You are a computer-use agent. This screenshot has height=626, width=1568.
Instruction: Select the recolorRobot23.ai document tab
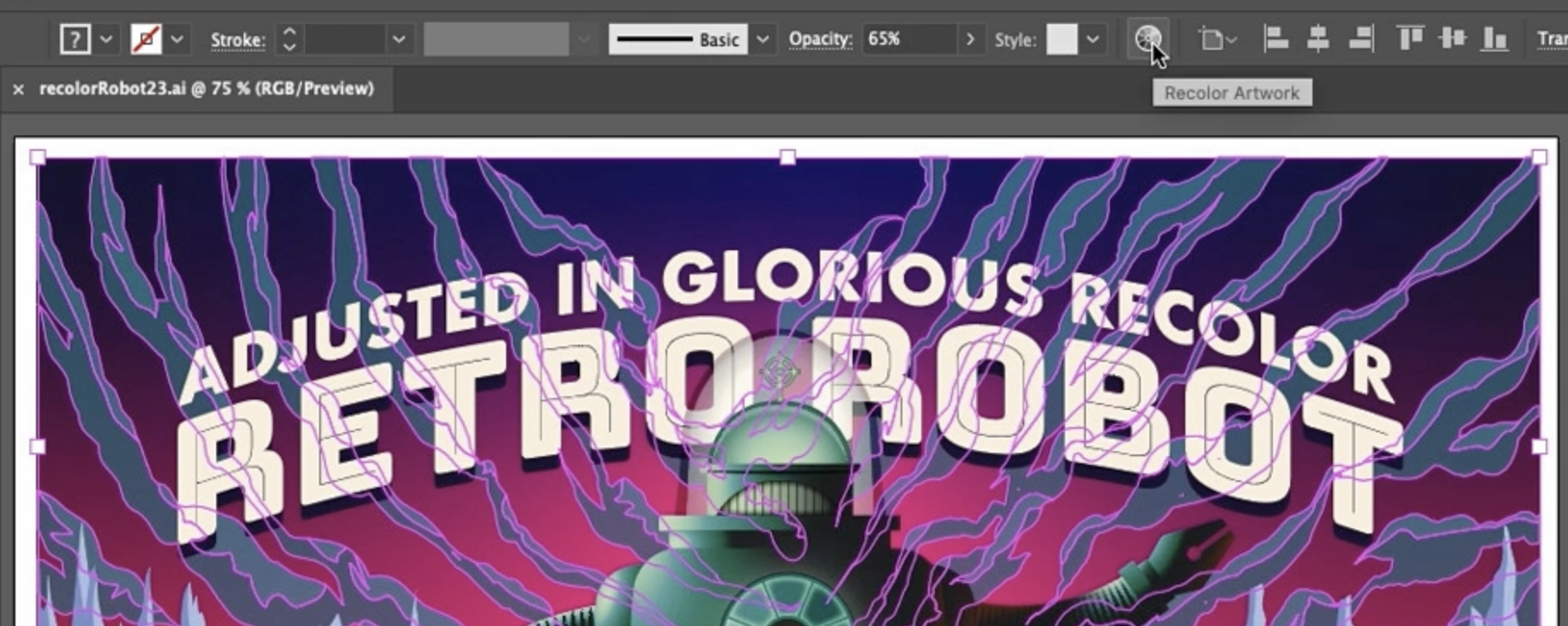[207, 88]
